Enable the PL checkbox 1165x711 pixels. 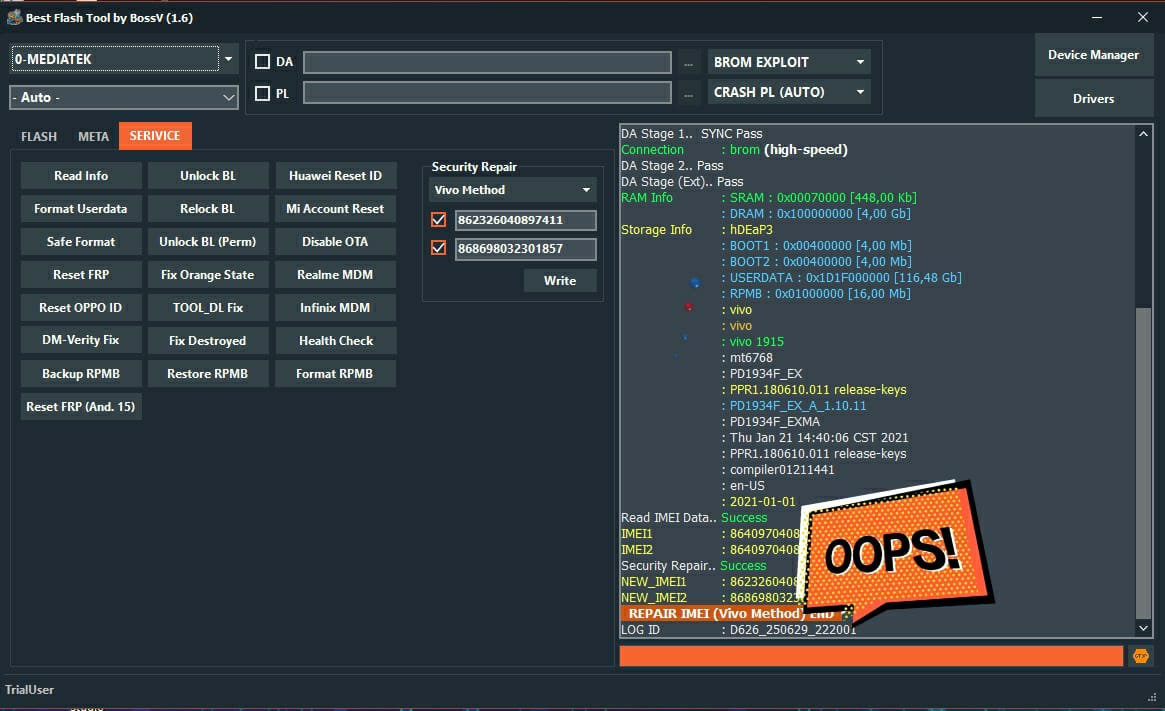[x=262, y=94]
